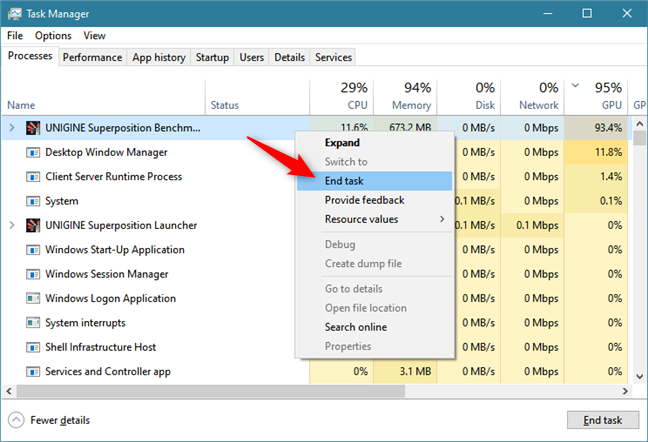Click the Windows Start-Up Application icon

click(x=33, y=250)
